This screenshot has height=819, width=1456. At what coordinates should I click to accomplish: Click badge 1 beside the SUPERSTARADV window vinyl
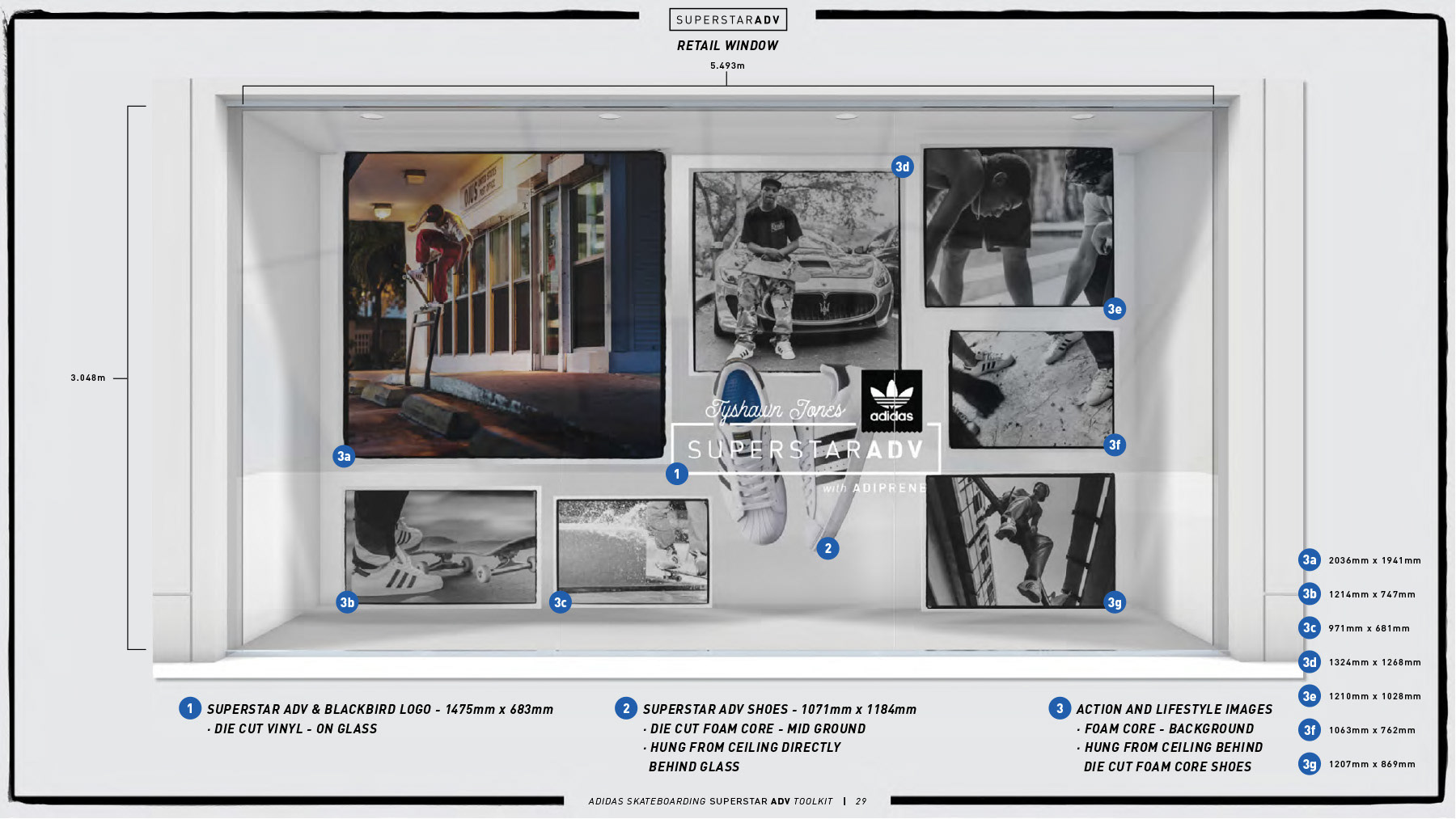coord(677,474)
